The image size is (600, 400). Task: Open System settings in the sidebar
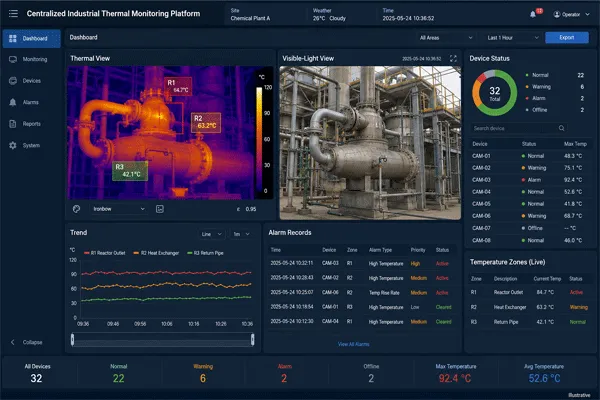pos(31,145)
